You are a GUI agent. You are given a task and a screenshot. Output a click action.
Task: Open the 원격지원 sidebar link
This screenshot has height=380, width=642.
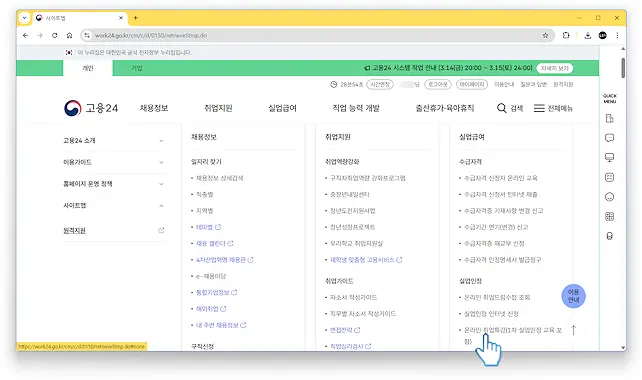point(74,231)
